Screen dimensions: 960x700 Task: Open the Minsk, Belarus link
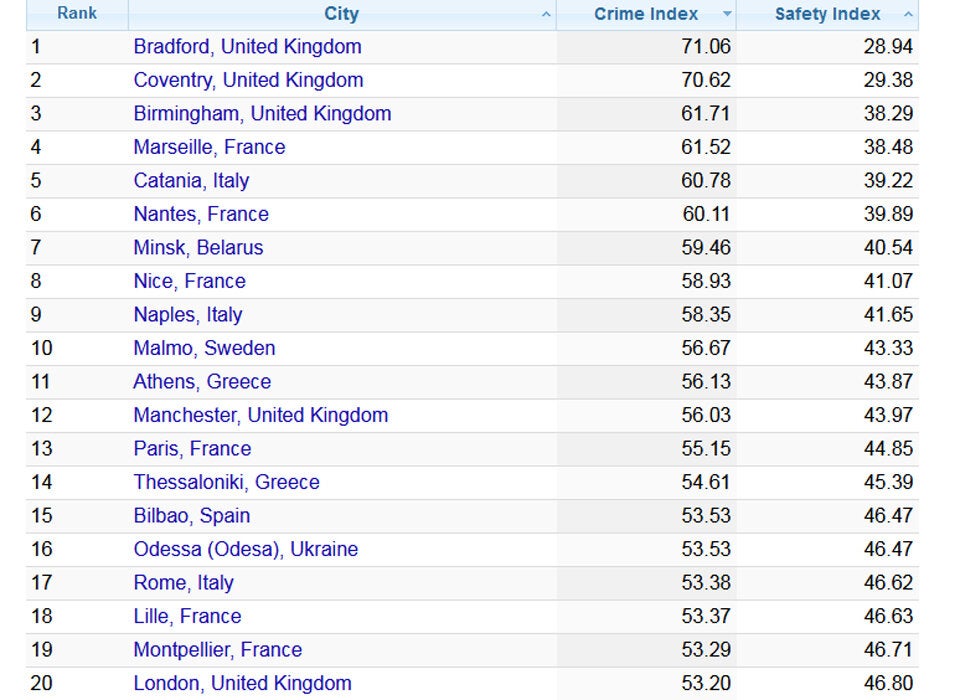pos(198,248)
